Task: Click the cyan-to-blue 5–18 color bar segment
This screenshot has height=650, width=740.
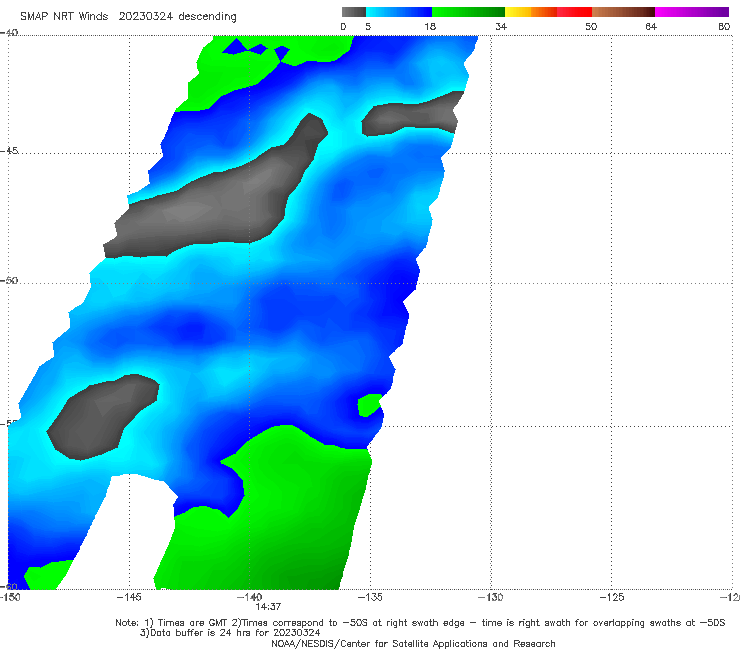Action: pos(399,12)
